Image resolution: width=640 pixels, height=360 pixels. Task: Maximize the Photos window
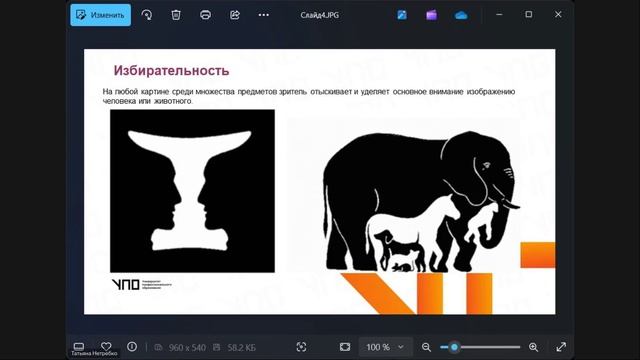tap(529, 14)
